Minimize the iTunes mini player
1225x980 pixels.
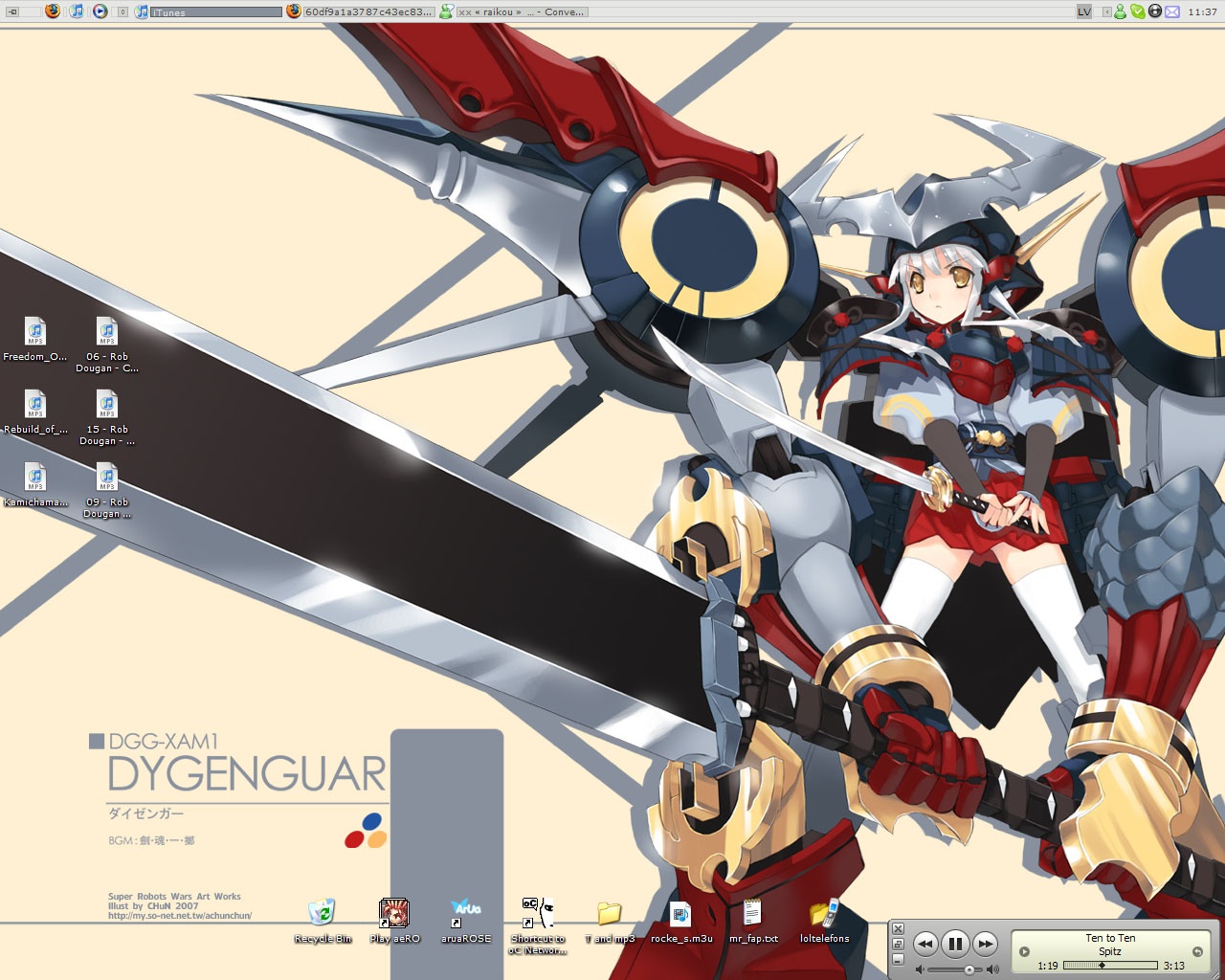(x=898, y=959)
